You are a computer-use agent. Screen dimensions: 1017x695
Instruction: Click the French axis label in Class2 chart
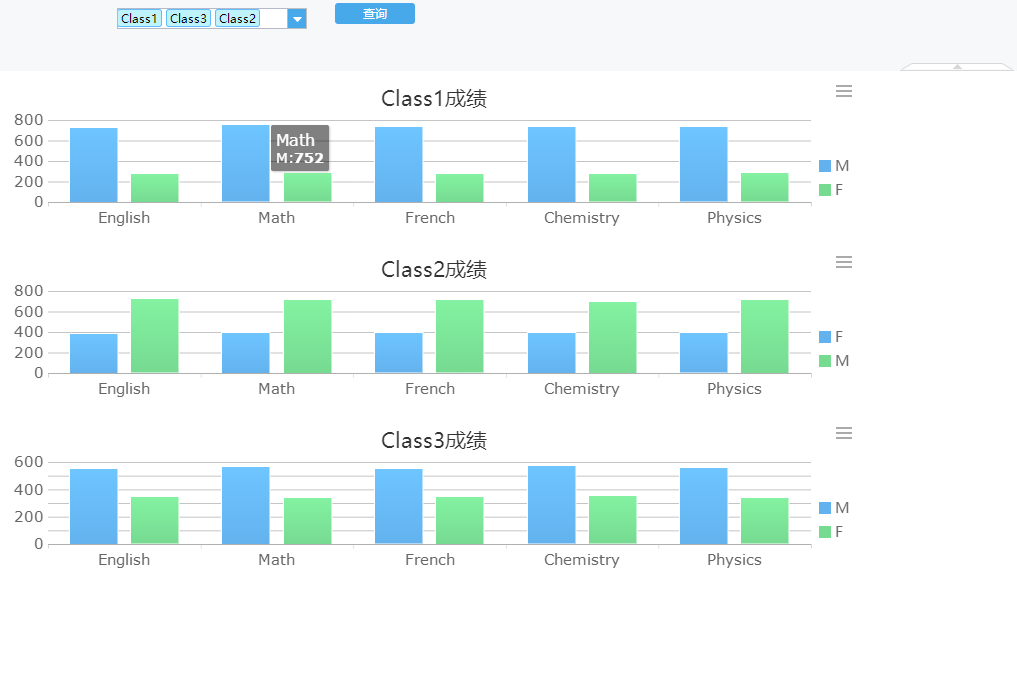430,389
